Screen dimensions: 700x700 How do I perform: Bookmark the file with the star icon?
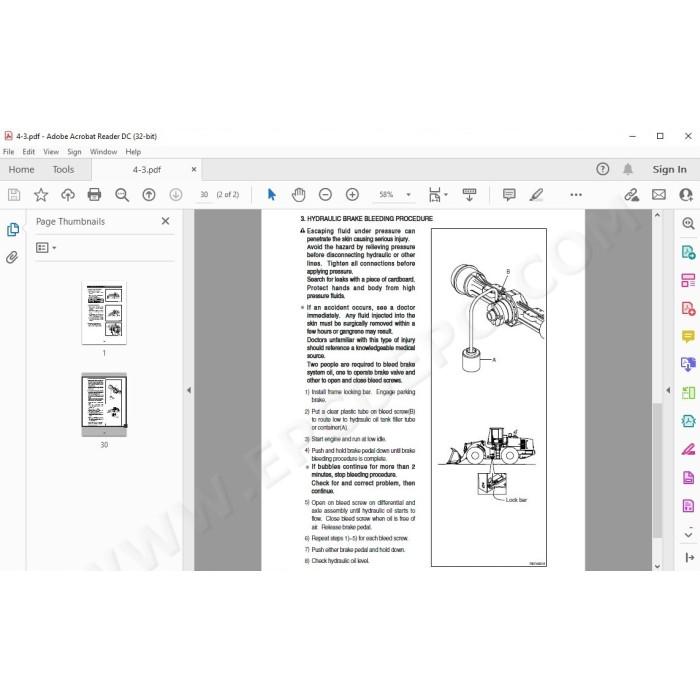41,195
